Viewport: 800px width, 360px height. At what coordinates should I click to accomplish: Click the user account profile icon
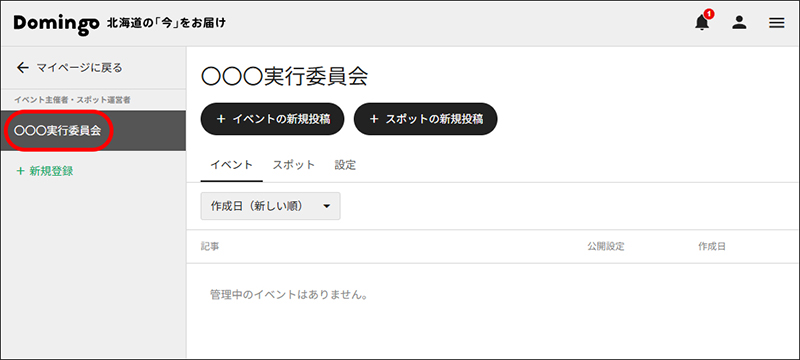point(739,23)
